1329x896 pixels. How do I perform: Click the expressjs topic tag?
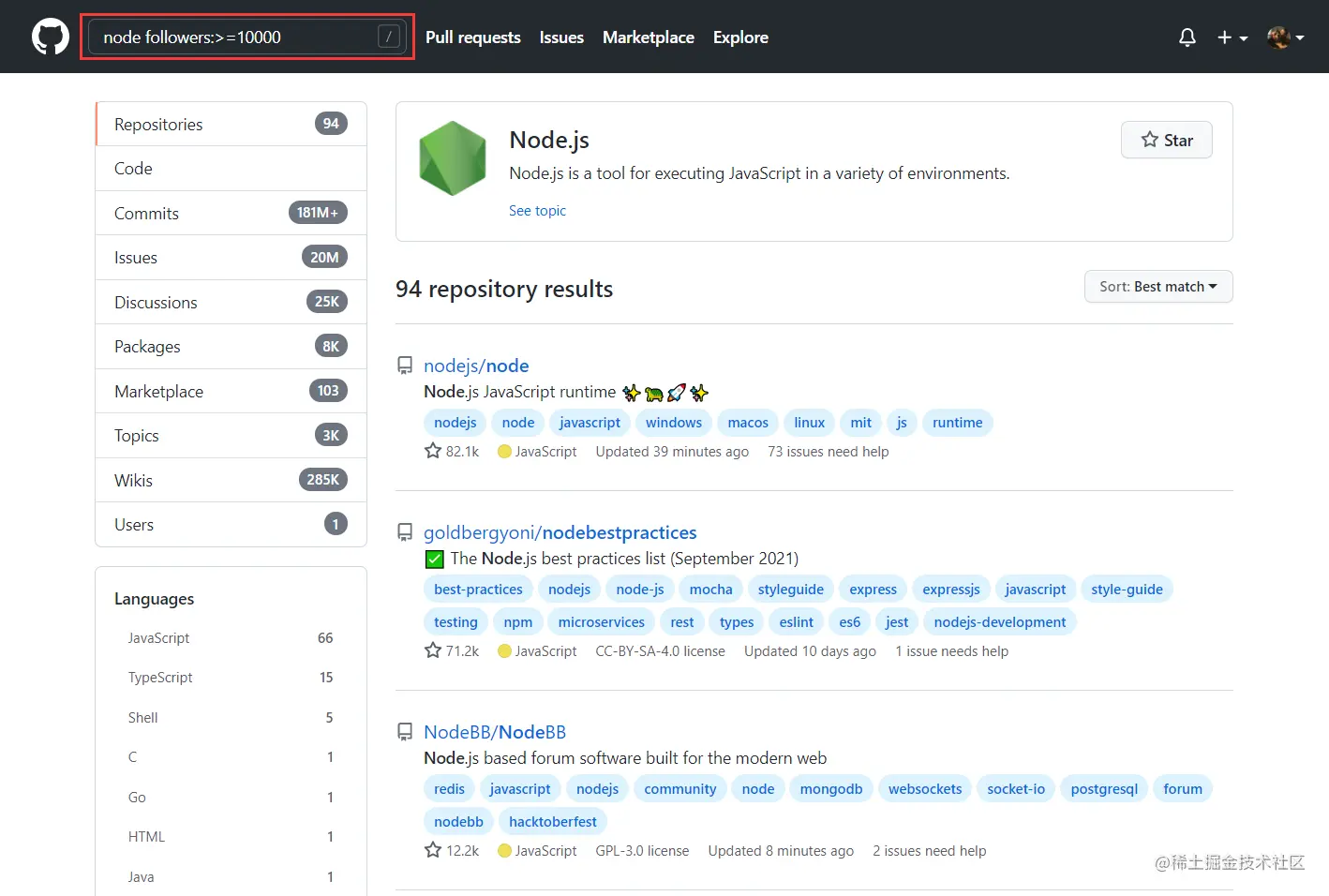click(x=951, y=590)
